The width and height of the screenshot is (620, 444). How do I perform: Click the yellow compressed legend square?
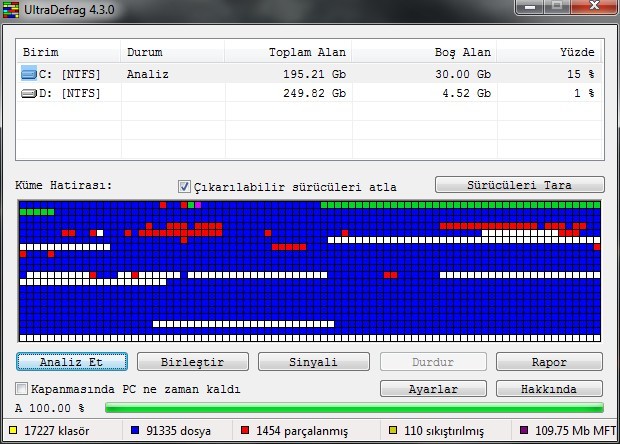(x=393, y=430)
